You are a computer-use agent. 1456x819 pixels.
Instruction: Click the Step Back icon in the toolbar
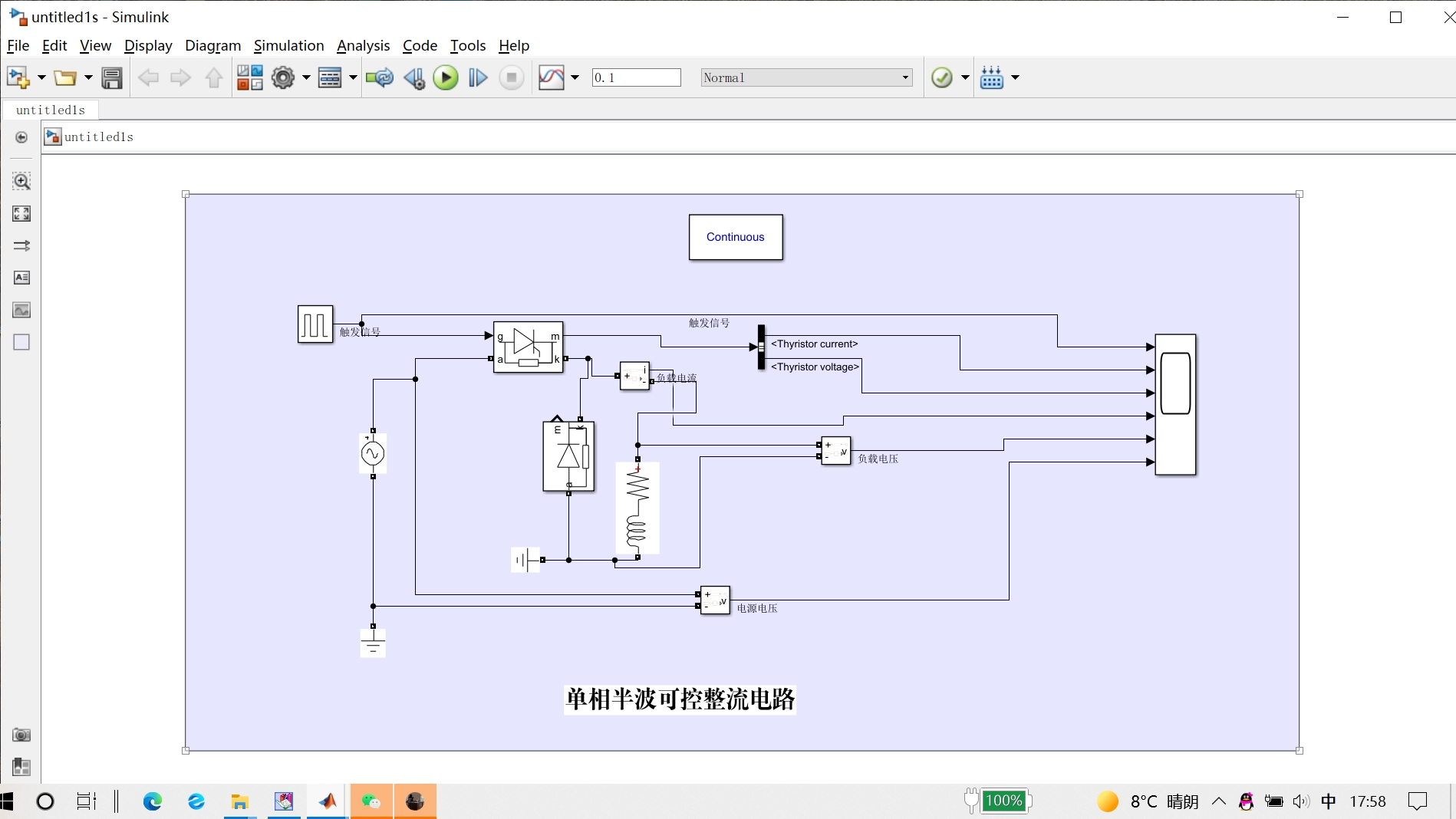pos(414,77)
